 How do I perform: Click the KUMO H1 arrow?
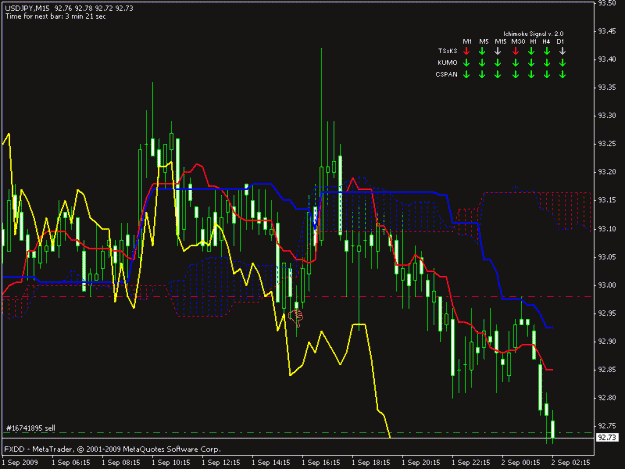531,63
